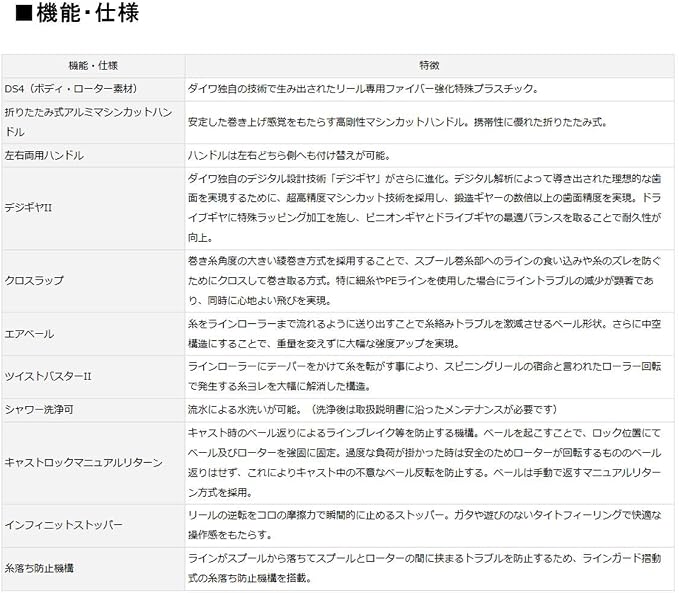This screenshot has width=679, height=593.
Task: Click the '機能・仕様' column header
Action: click(93, 65)
